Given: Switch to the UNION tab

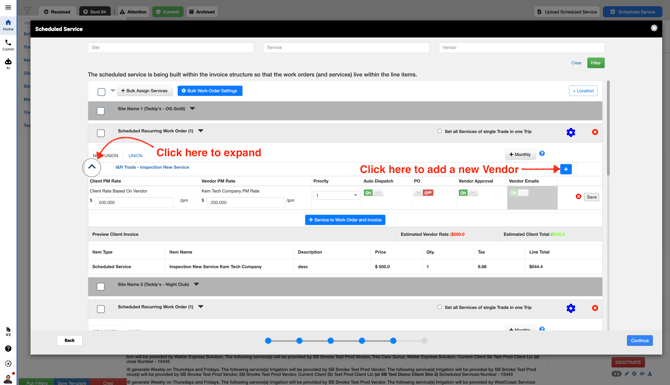Looking at the screenshot, I should coord(135,156).
